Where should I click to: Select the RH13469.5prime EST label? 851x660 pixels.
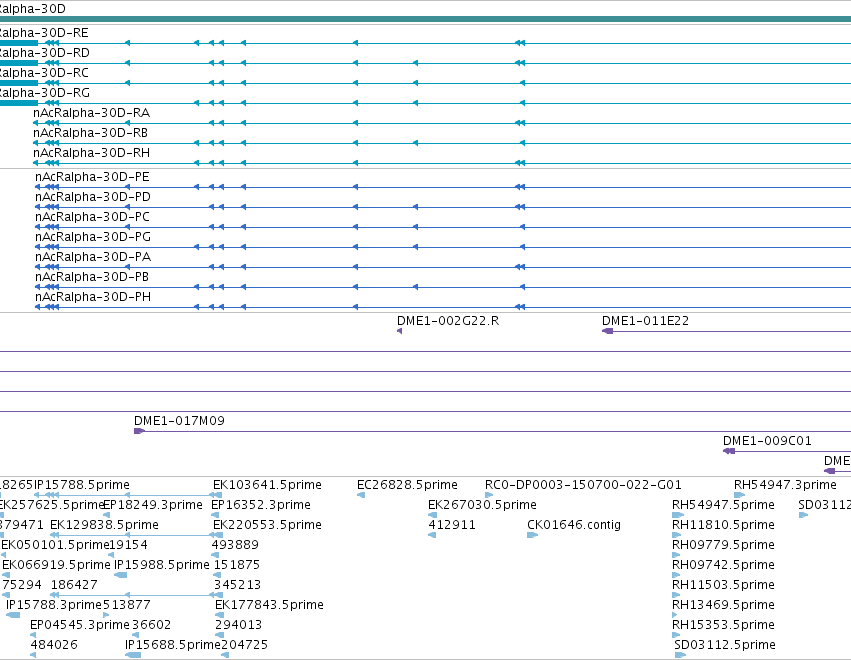[723, 605]
